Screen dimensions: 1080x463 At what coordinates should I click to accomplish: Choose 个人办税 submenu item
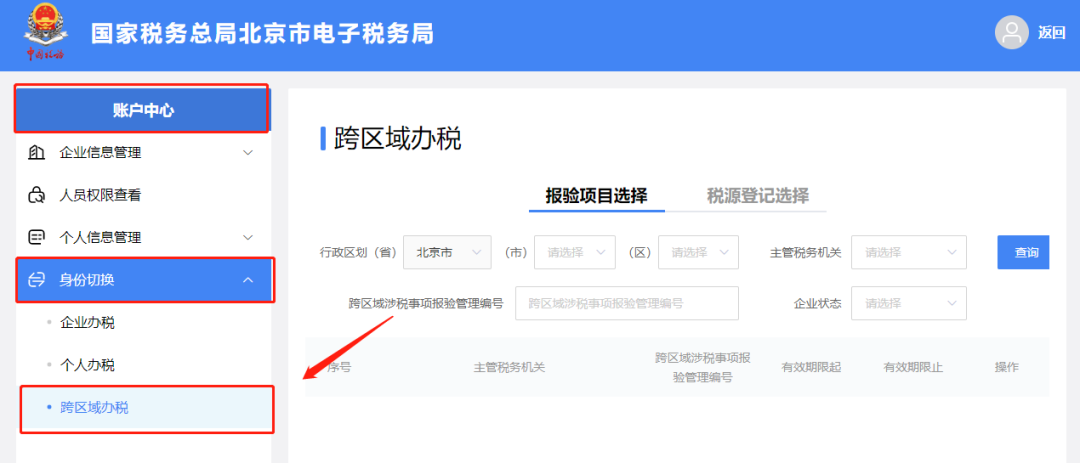(x=87, y=365)
